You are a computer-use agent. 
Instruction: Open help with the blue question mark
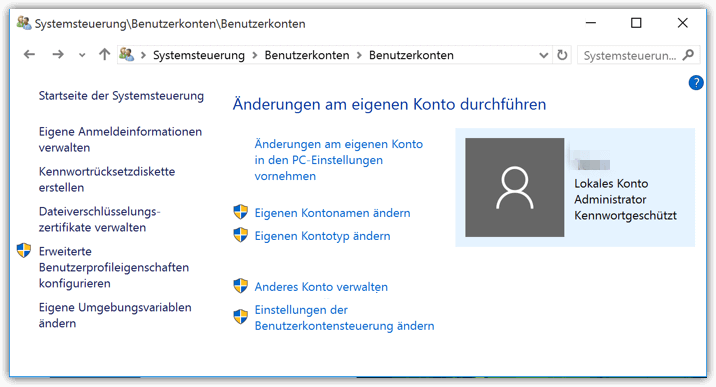[x=696, y=83]
